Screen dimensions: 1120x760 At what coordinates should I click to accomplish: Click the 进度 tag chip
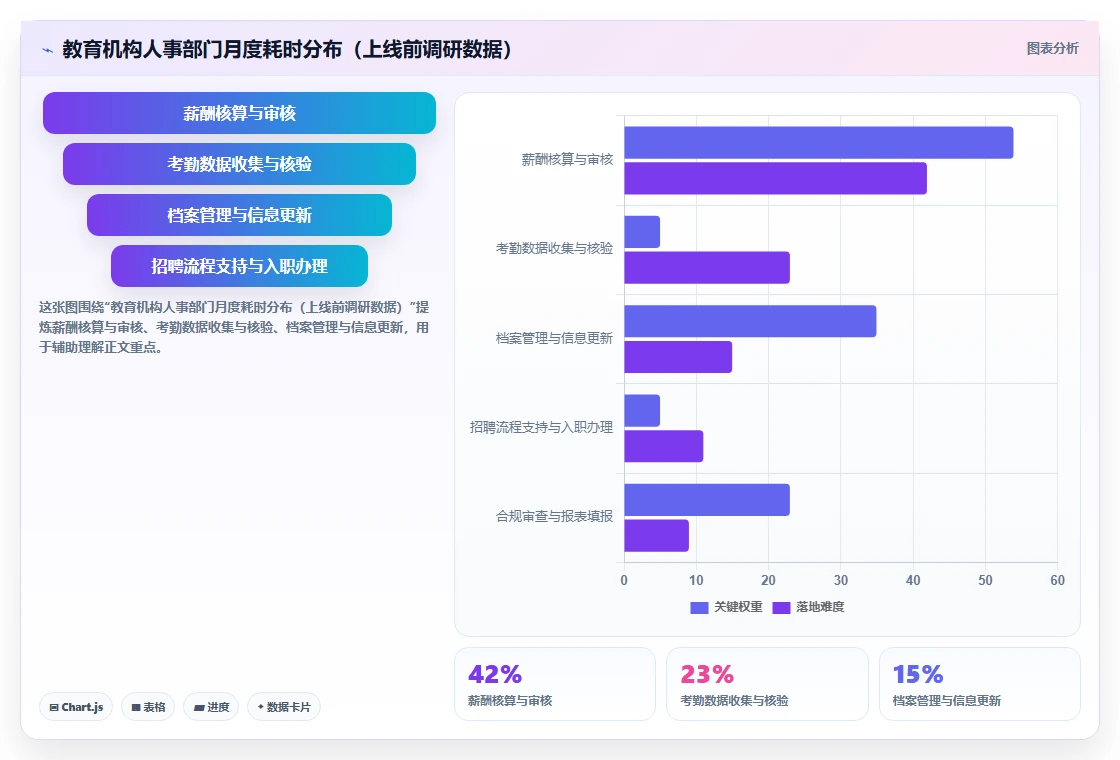pyautogui.click(x=211, y=707)
